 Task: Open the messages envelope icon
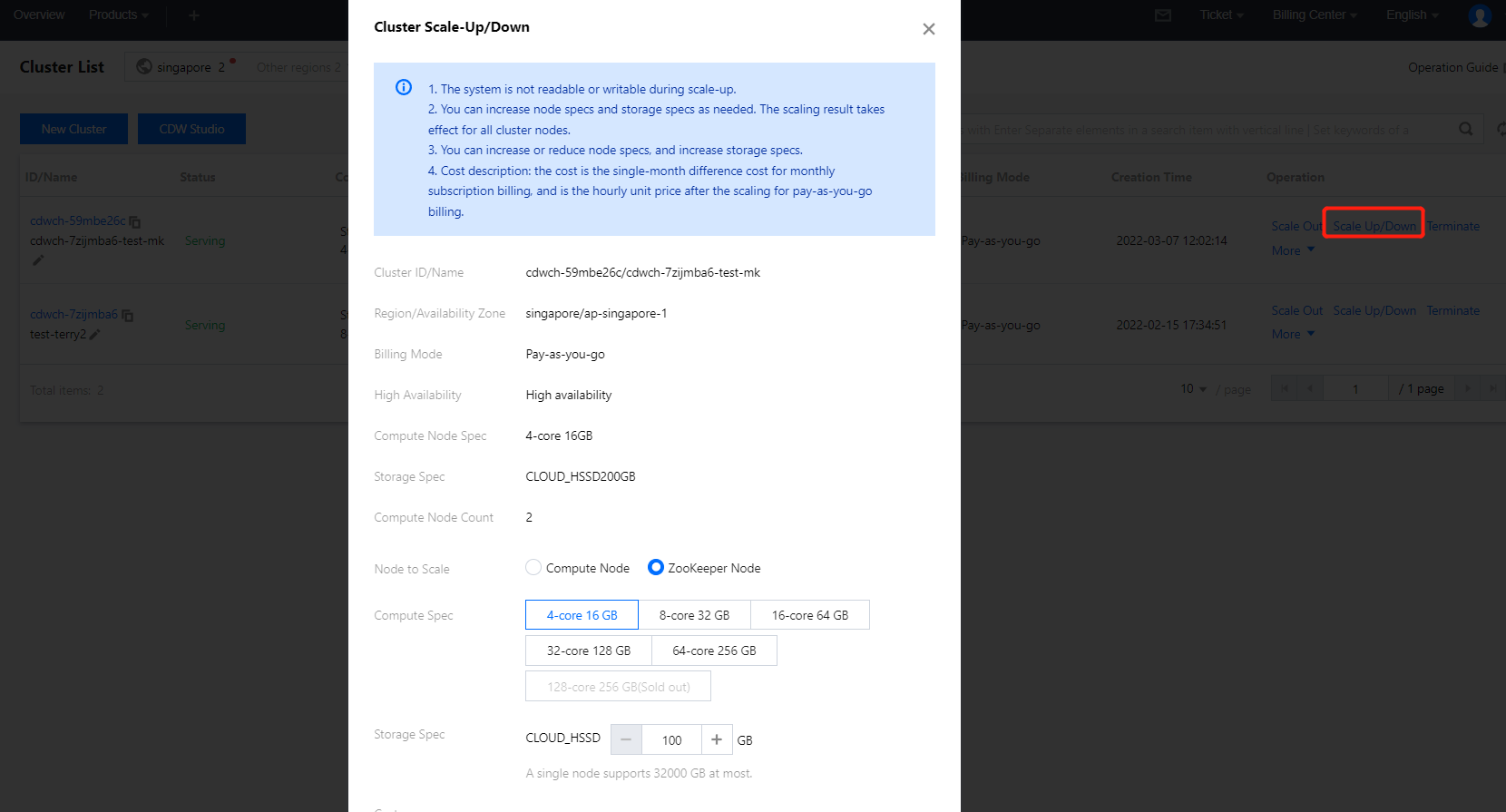(1163, 15)
